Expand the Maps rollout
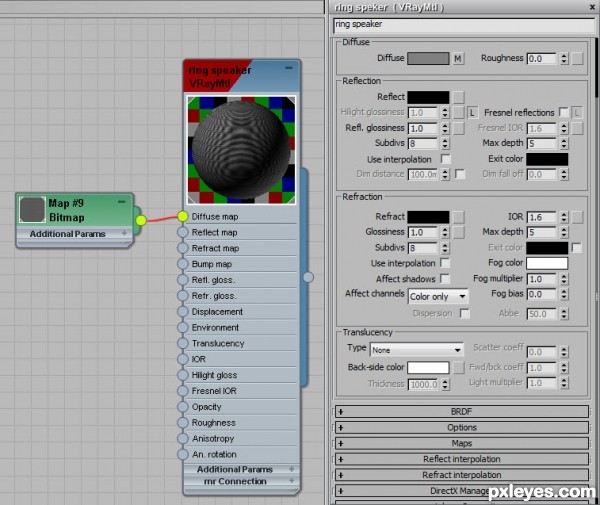Screen dimensions: 600x505 click(x=462, y=443)
